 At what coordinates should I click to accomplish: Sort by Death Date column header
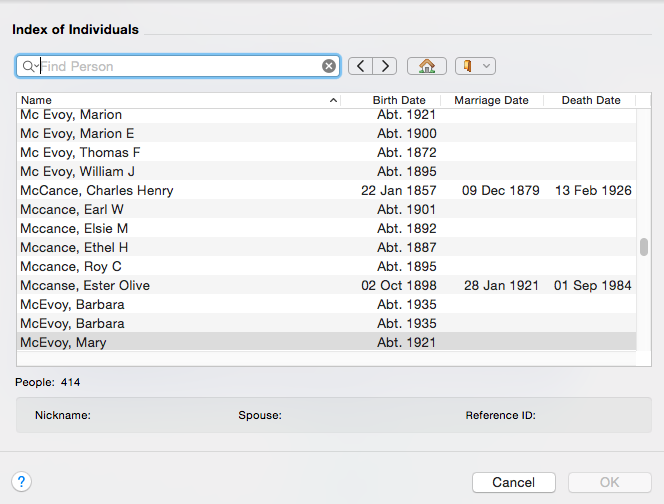point(590,100)
